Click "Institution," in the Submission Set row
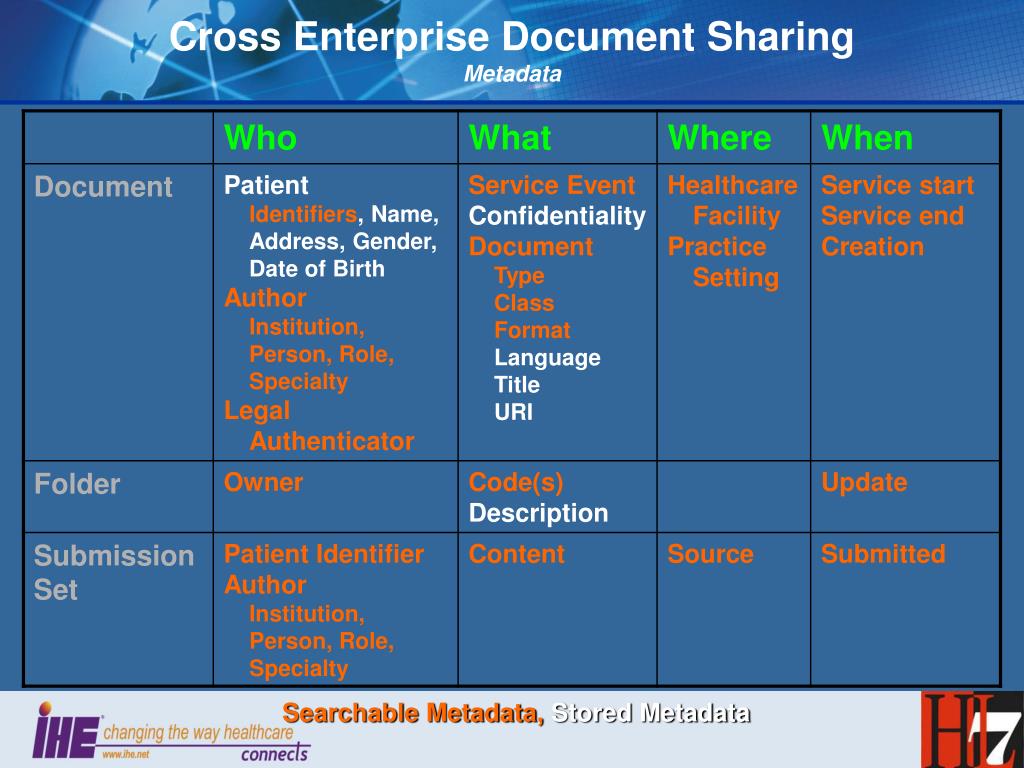 click(307, 614)
